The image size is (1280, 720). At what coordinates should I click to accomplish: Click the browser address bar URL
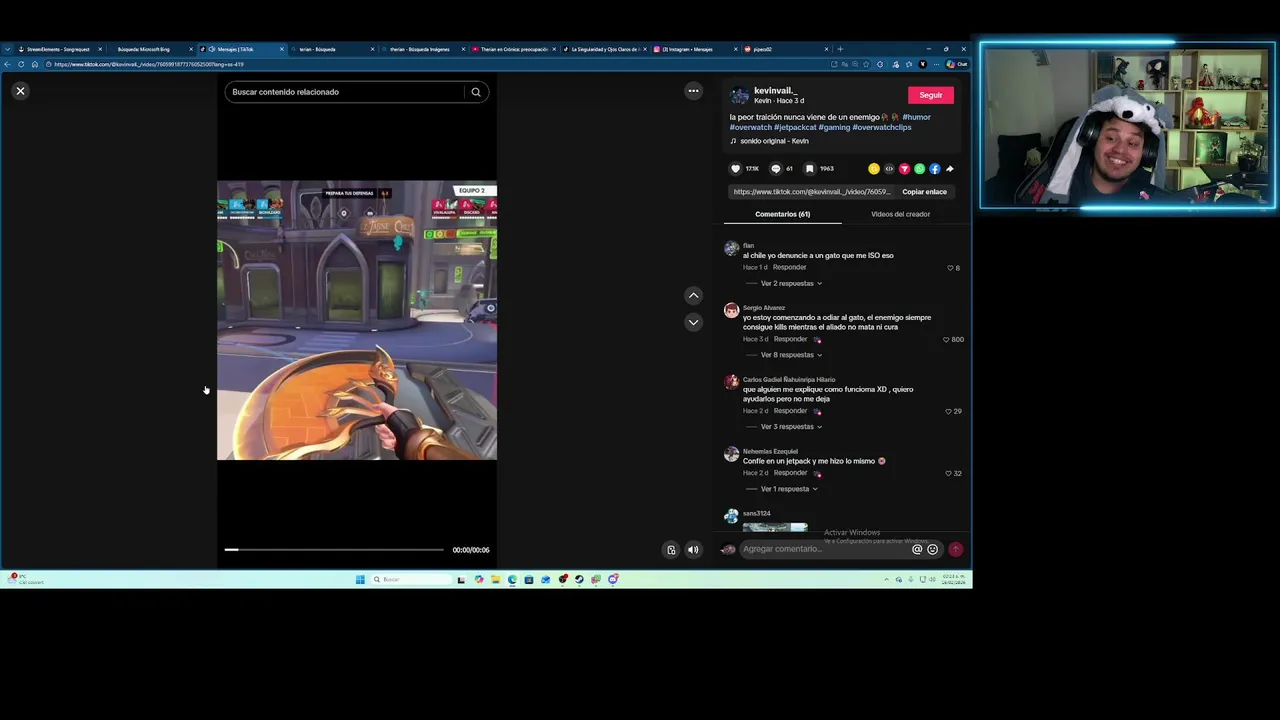click(x=149, y=64)
